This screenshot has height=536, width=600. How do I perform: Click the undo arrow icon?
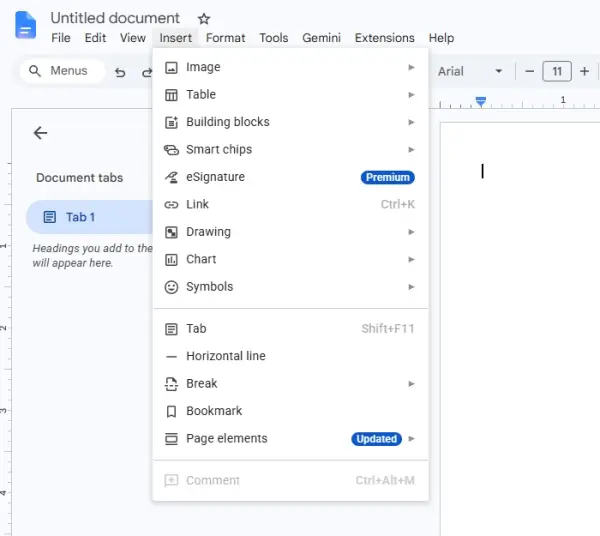[120, 72]
